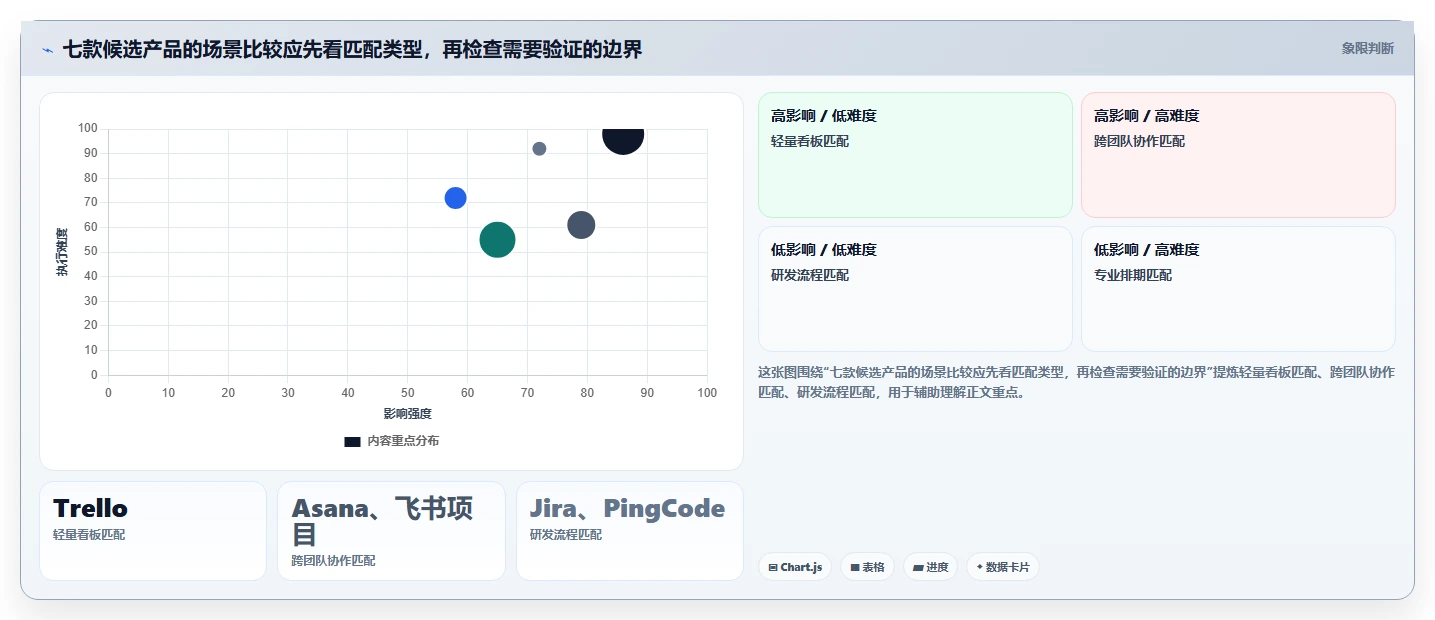Select the small gray bubble near 90

click(x=539, y=149)
